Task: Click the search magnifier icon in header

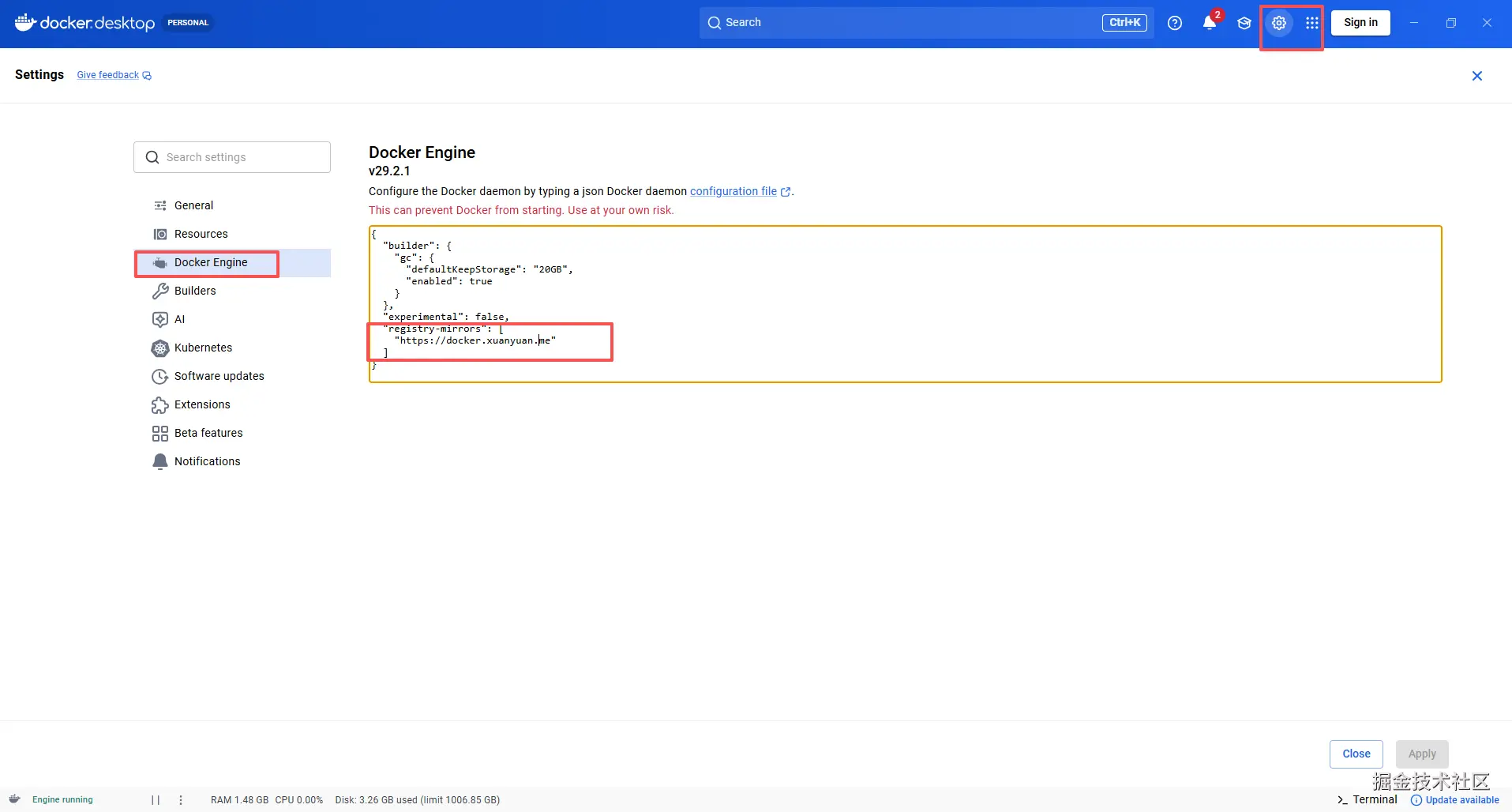Action: [715, 23]
